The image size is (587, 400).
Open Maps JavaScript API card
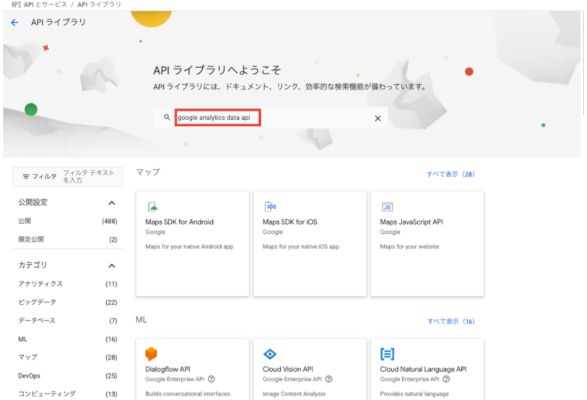(427, 244)
